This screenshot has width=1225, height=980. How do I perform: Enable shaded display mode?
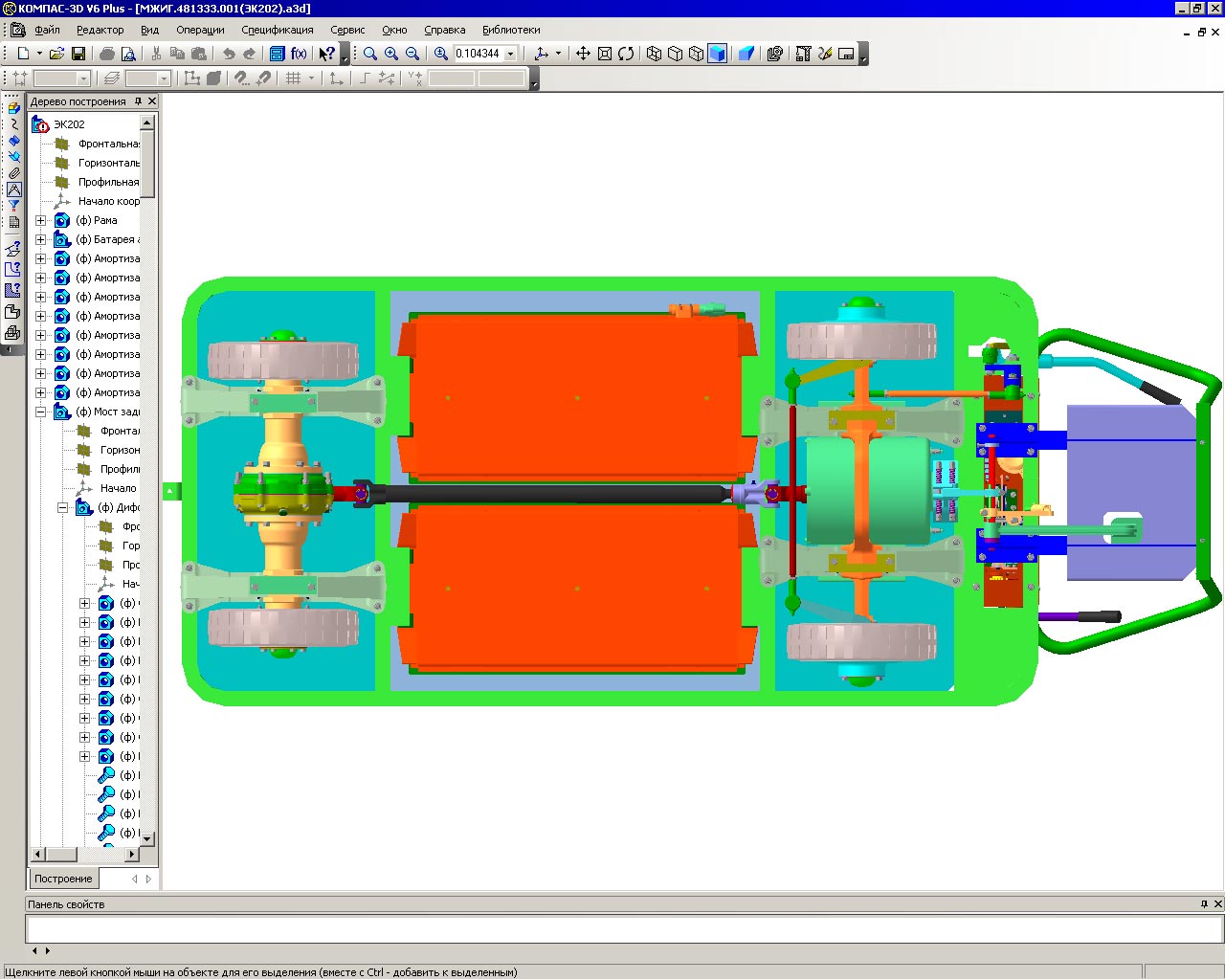click(x=717, y=54)
